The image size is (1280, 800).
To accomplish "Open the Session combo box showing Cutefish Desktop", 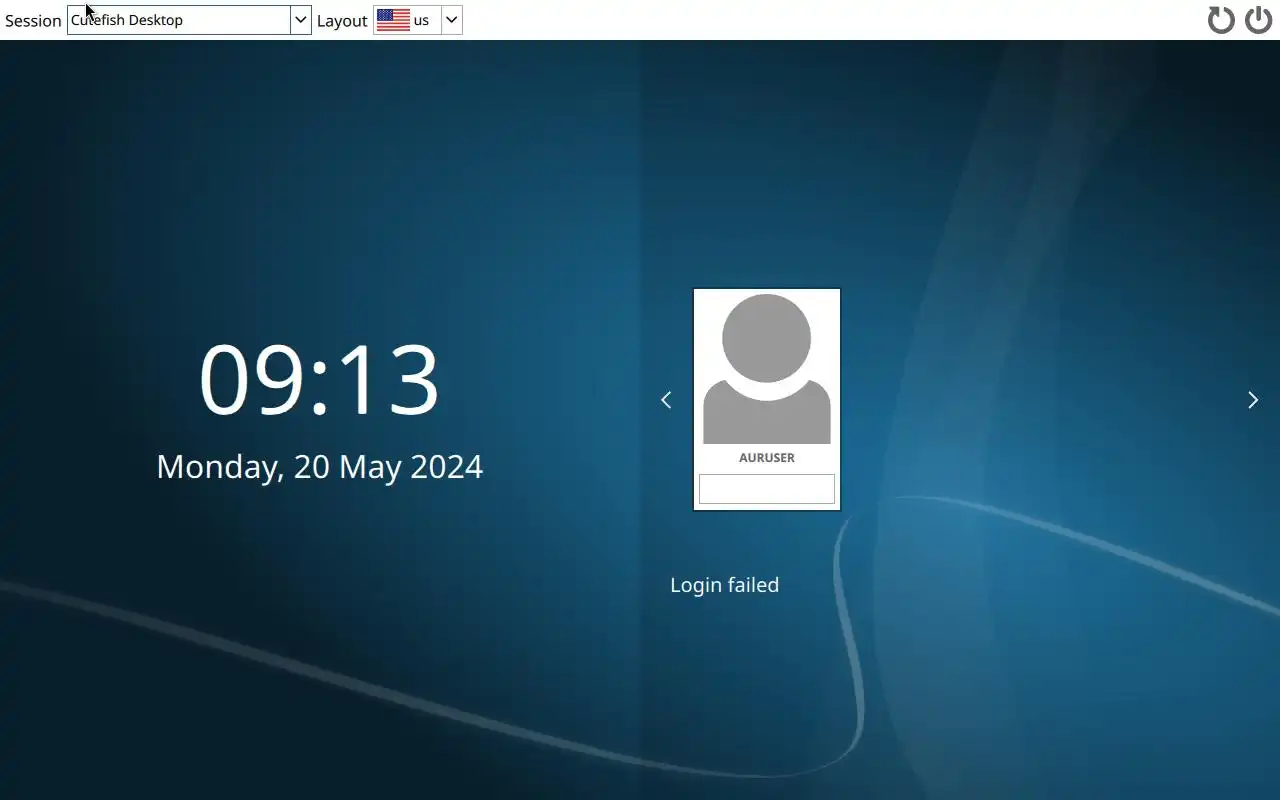I will (189, 20).
